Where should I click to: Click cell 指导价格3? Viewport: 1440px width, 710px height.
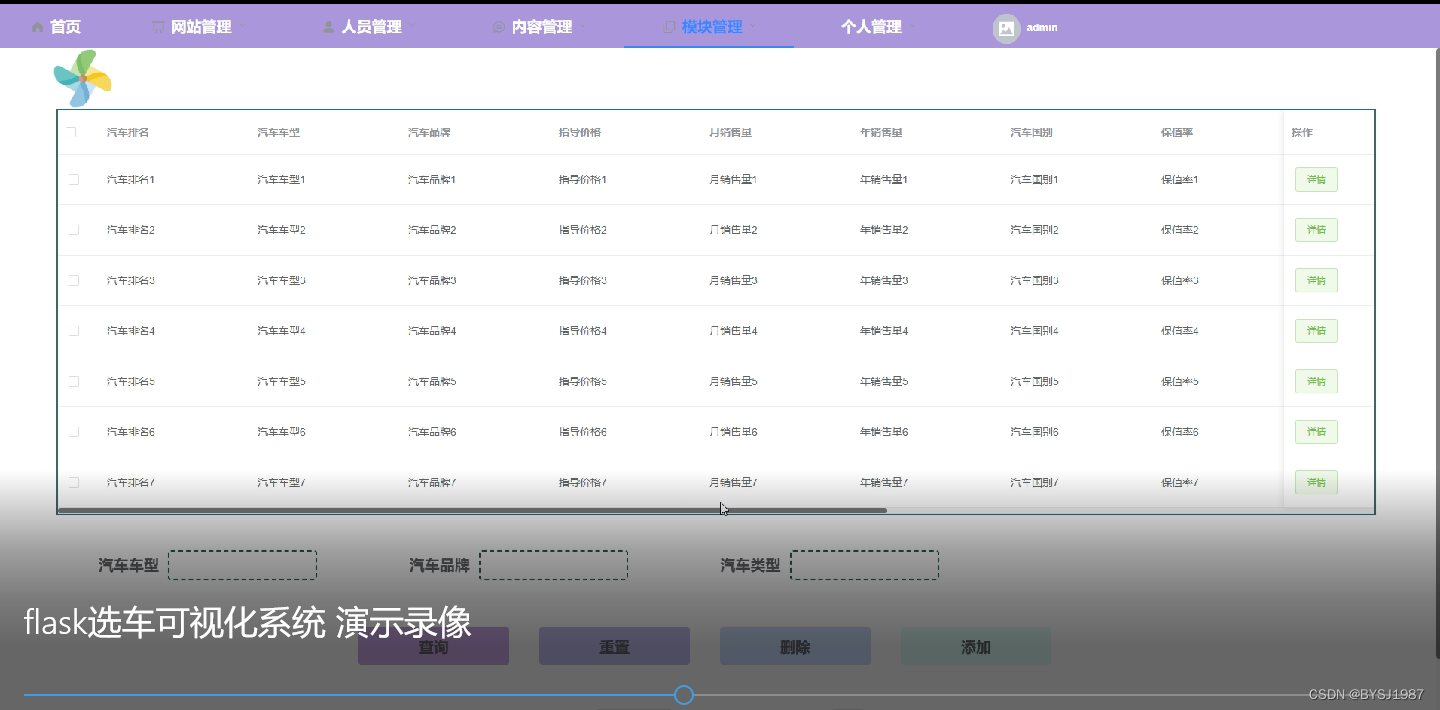coord(583,280)
